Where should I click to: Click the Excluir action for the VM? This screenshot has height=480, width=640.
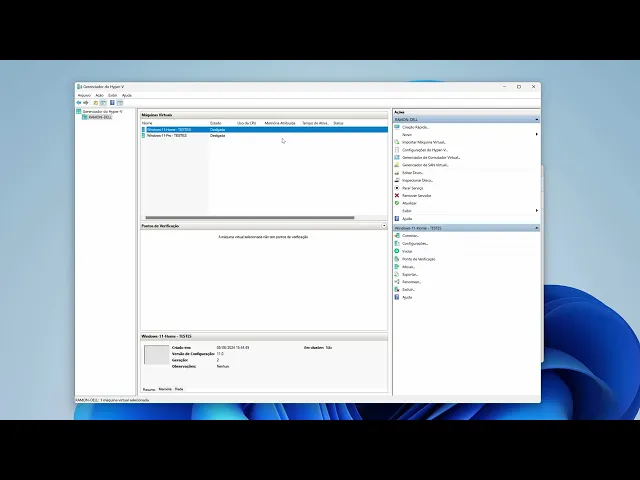(x=408, y=290)
